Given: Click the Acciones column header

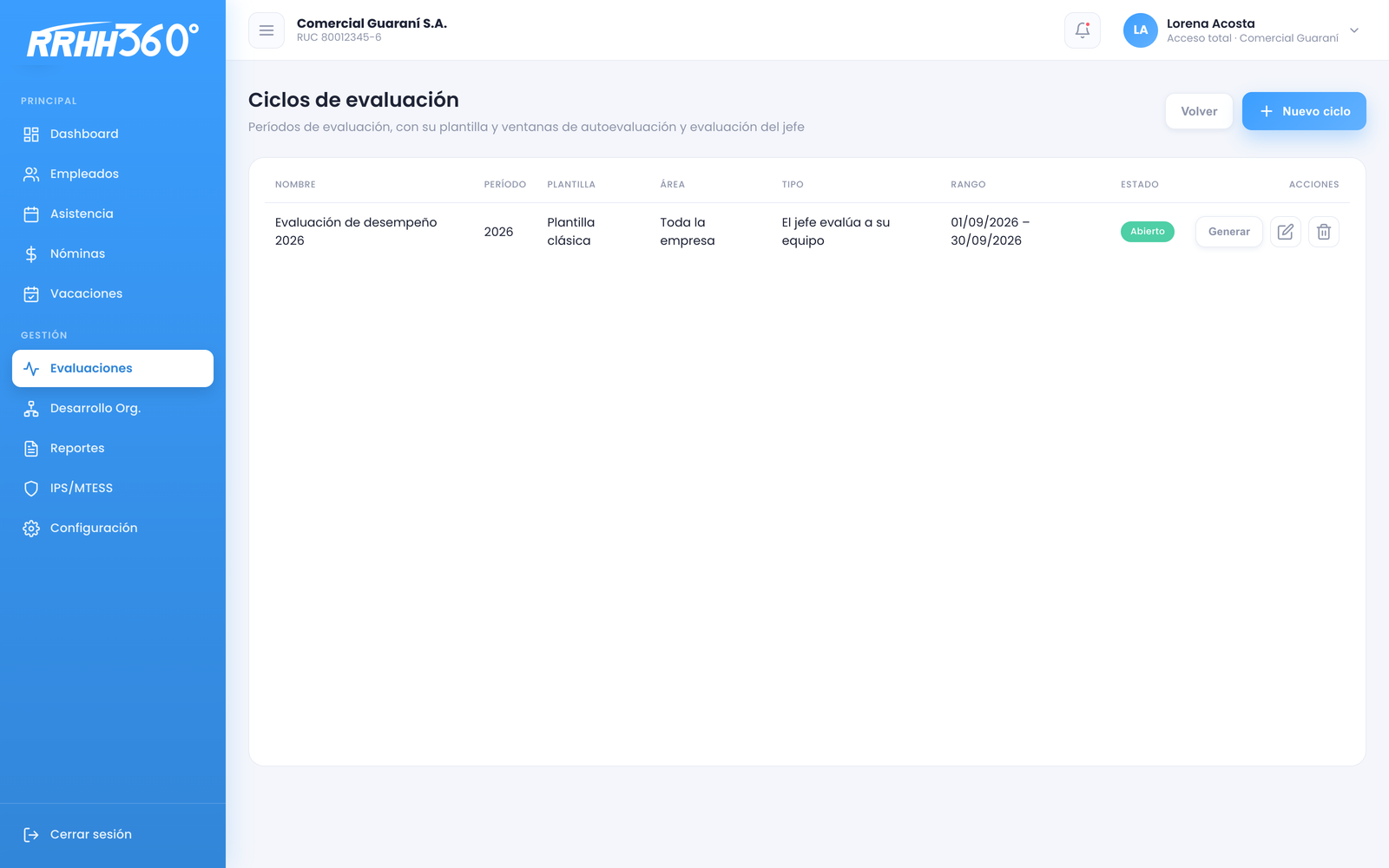Looking at the screenshot, I should click(1314, 184).
